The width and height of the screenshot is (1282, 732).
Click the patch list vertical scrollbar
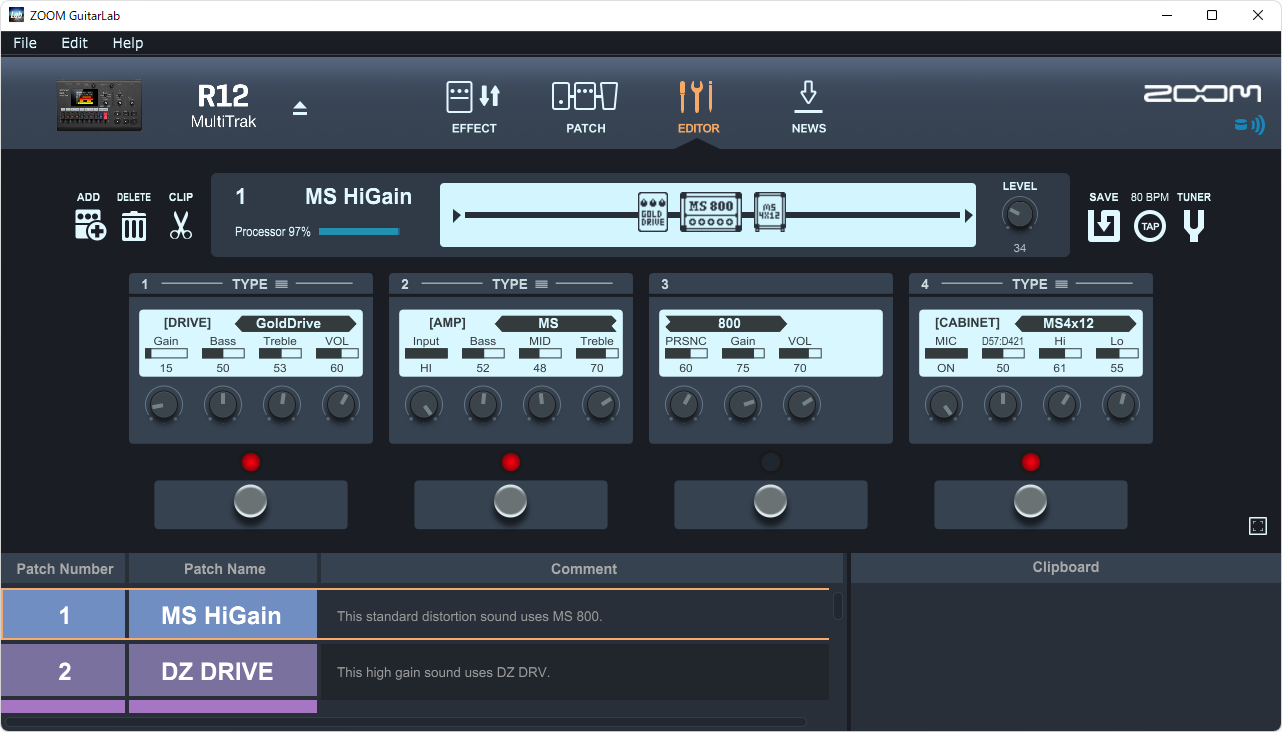[838, 606]
